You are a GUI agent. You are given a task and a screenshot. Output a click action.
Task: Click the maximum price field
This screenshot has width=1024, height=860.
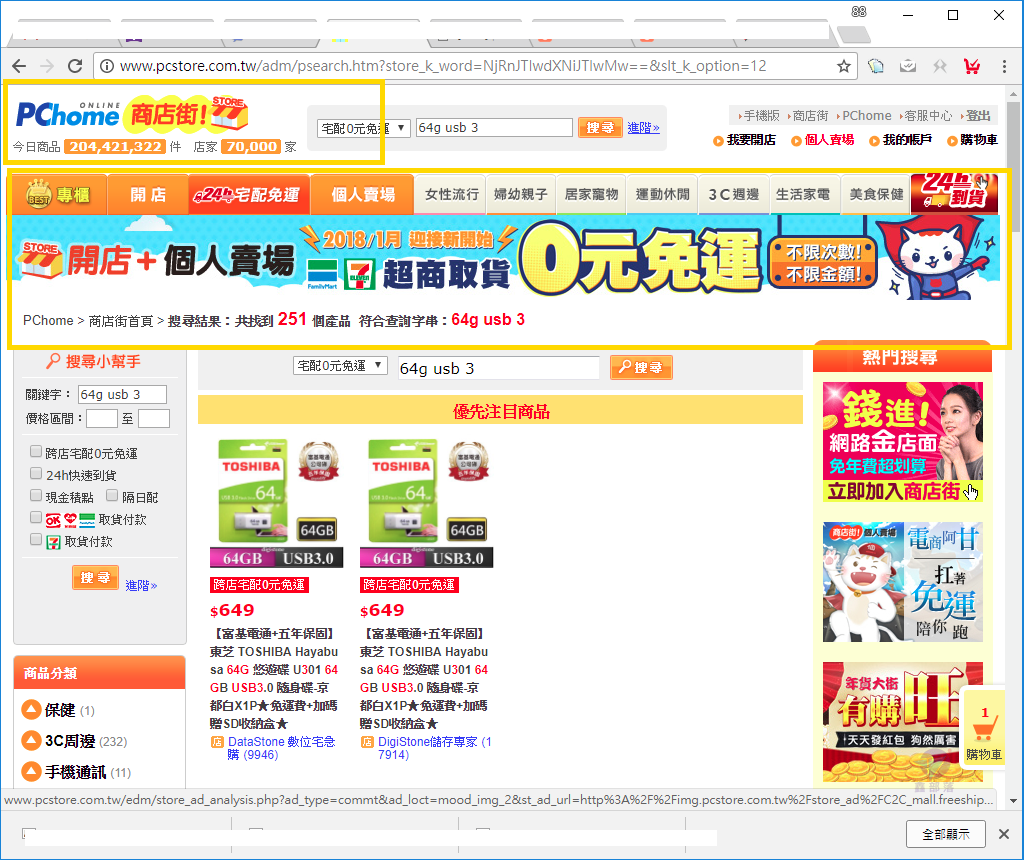(154, 419)
